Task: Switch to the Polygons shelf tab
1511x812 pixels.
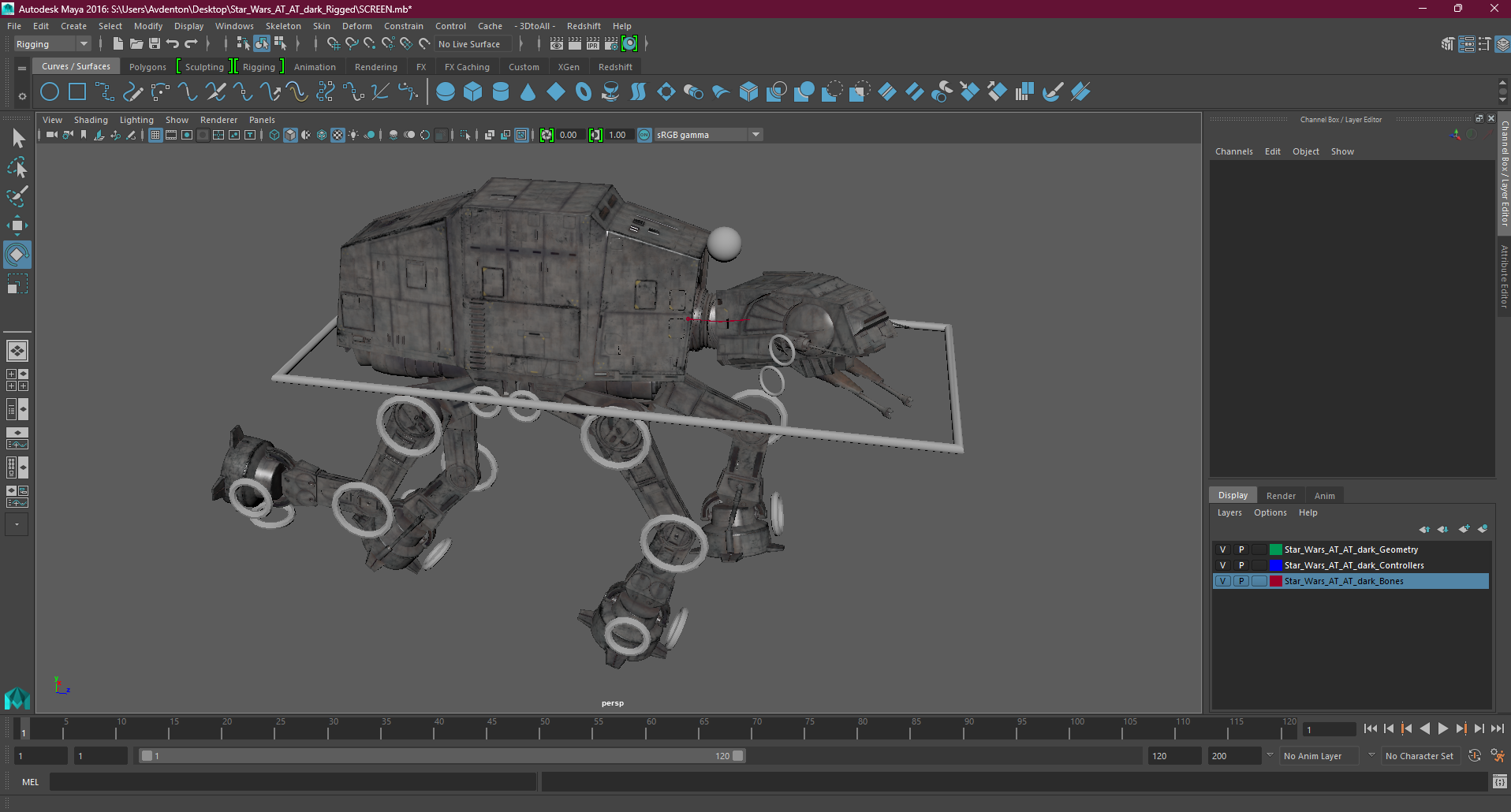Action: click(147, 67)
